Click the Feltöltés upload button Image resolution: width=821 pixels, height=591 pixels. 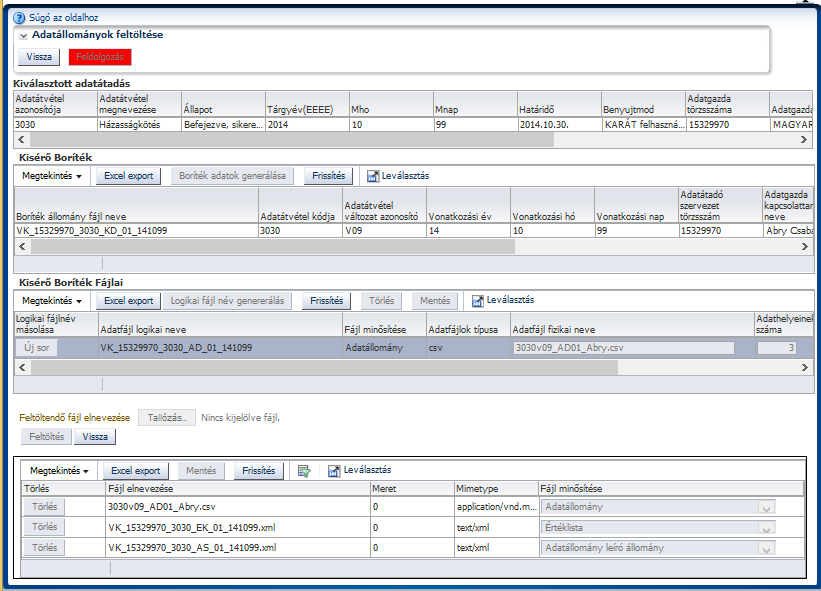[47, 437]
